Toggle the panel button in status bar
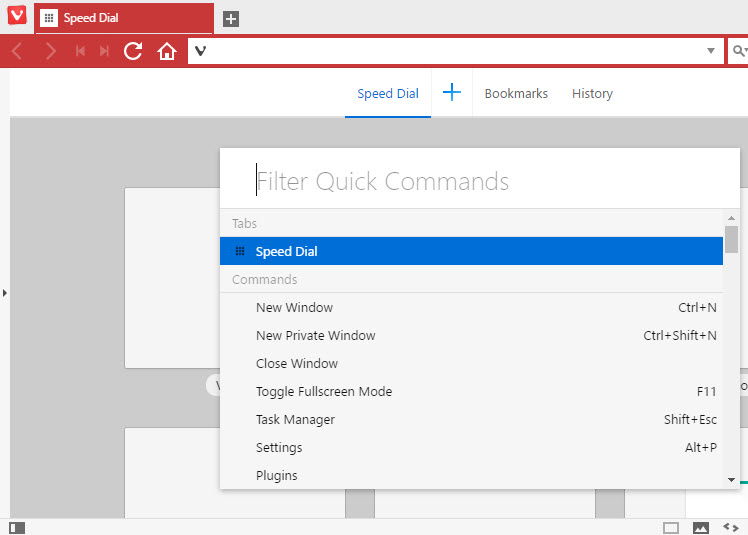Screen dimensions: 748x535 point(17,527)
